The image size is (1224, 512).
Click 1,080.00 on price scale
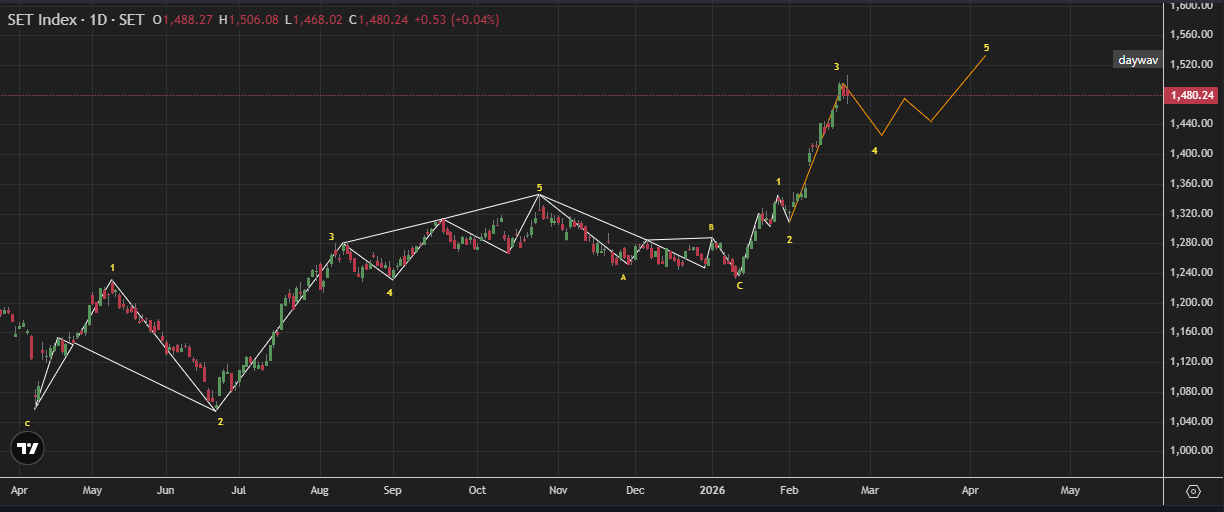(1191, 391)
